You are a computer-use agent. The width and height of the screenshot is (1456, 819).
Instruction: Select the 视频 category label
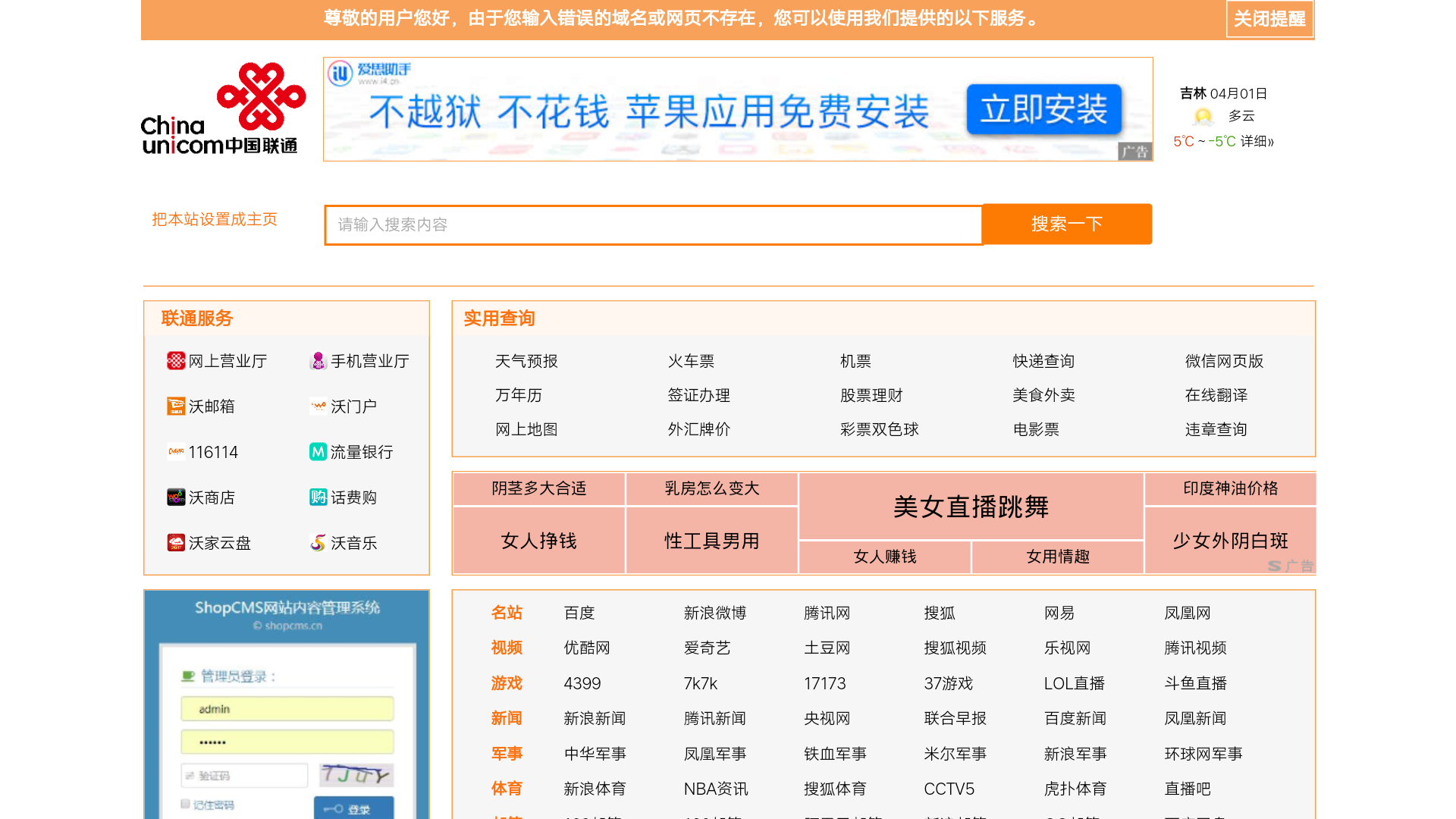click(507, 648)
